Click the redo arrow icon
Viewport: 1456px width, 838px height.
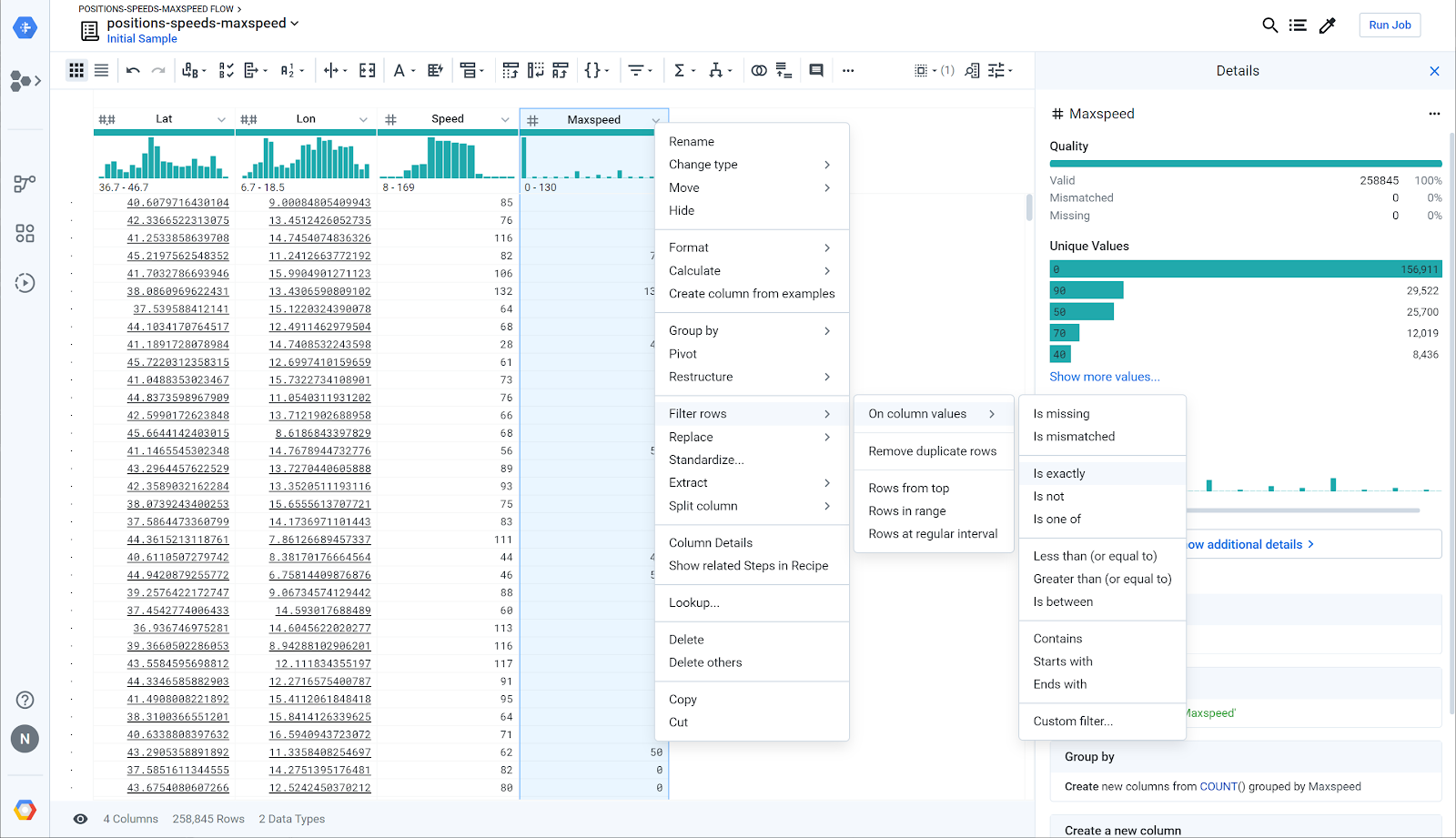[158, 70]
